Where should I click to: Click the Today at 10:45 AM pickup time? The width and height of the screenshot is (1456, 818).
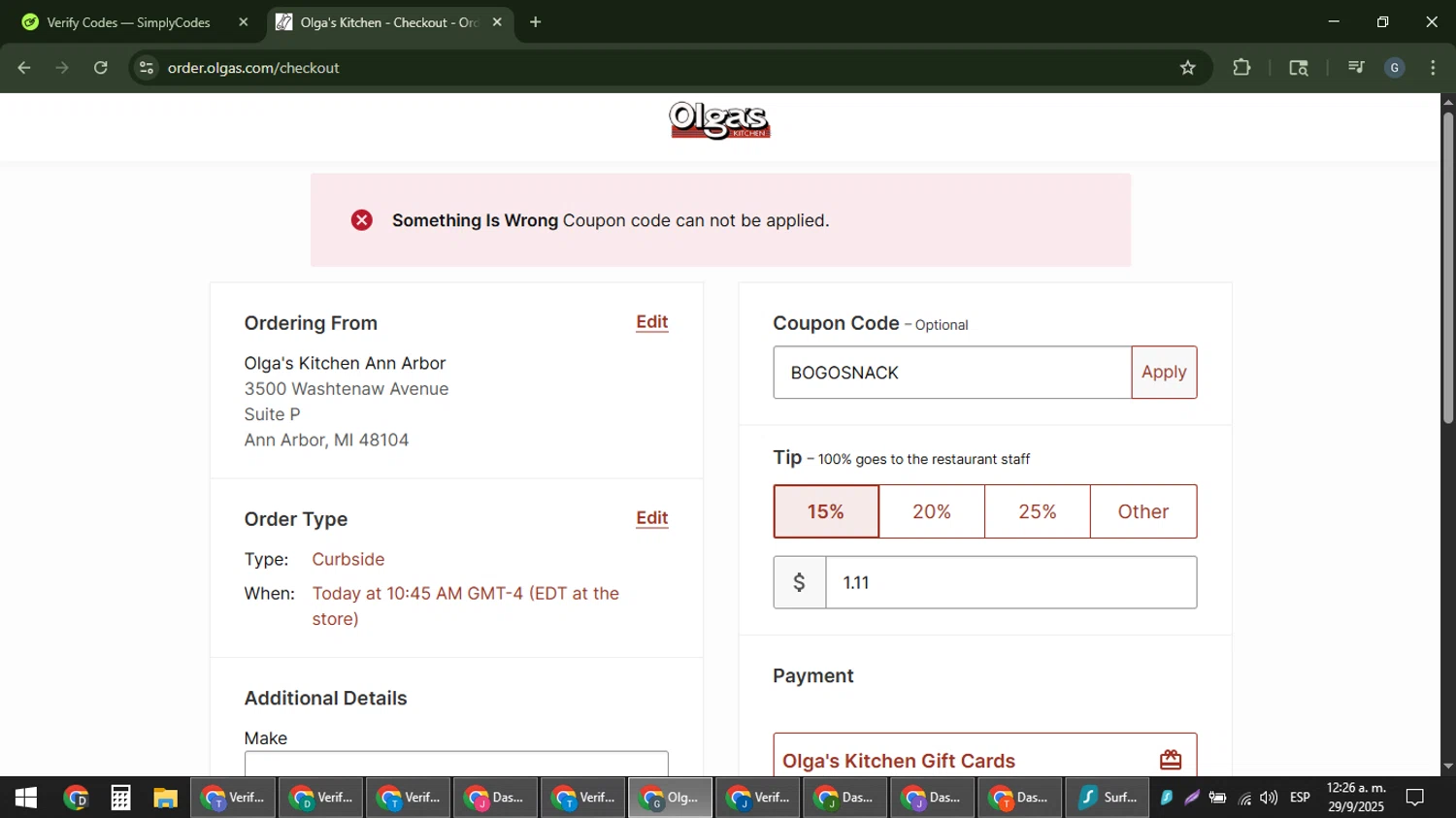click(466, 605)
